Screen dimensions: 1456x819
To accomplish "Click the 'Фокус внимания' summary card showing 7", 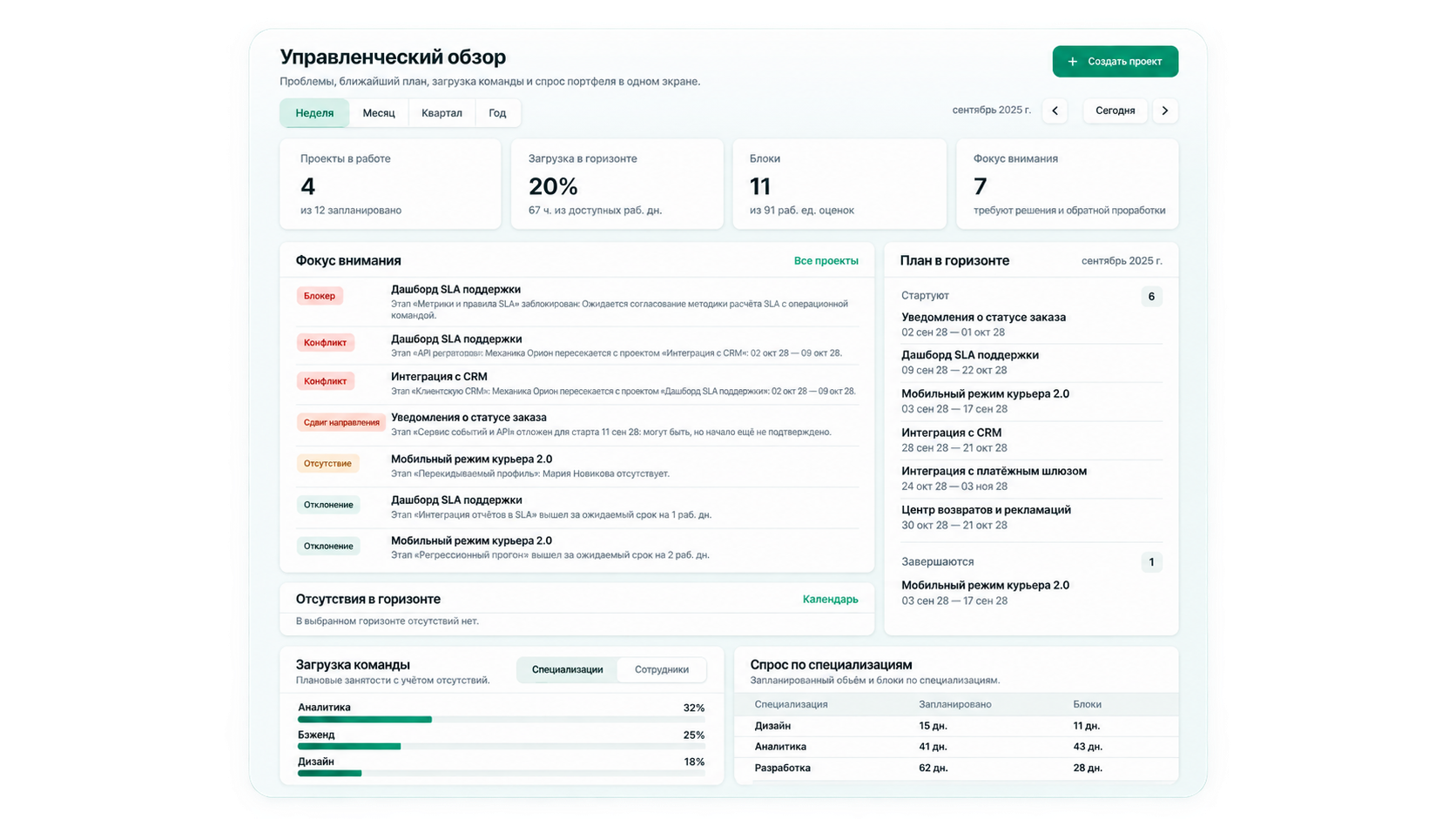I will tap(1067, 184).
